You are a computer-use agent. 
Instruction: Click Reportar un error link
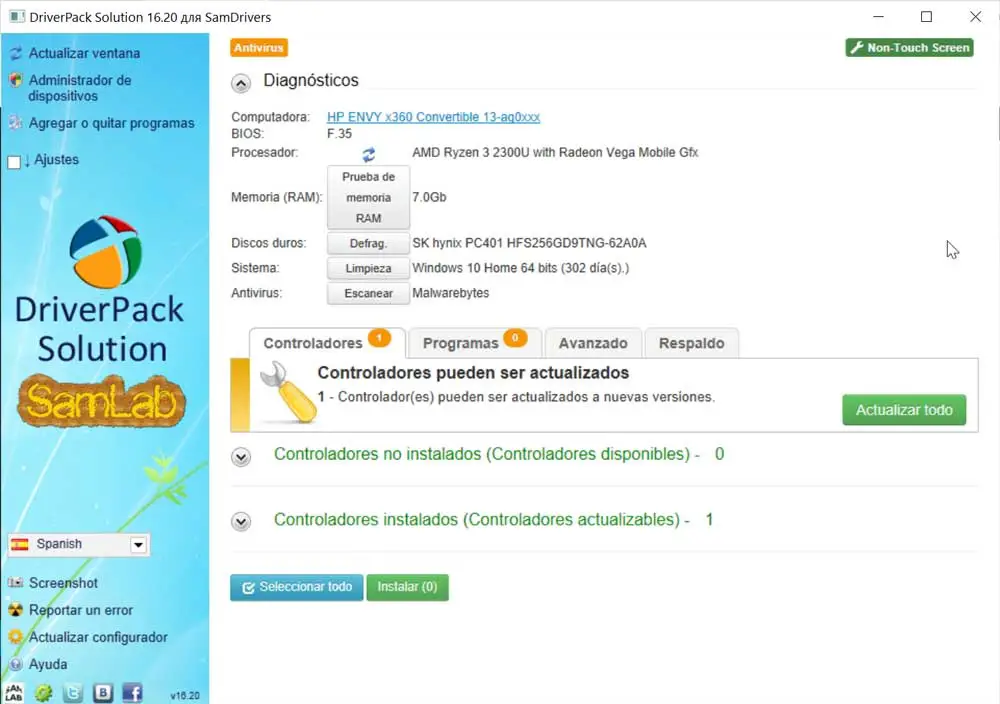point(81,610)
